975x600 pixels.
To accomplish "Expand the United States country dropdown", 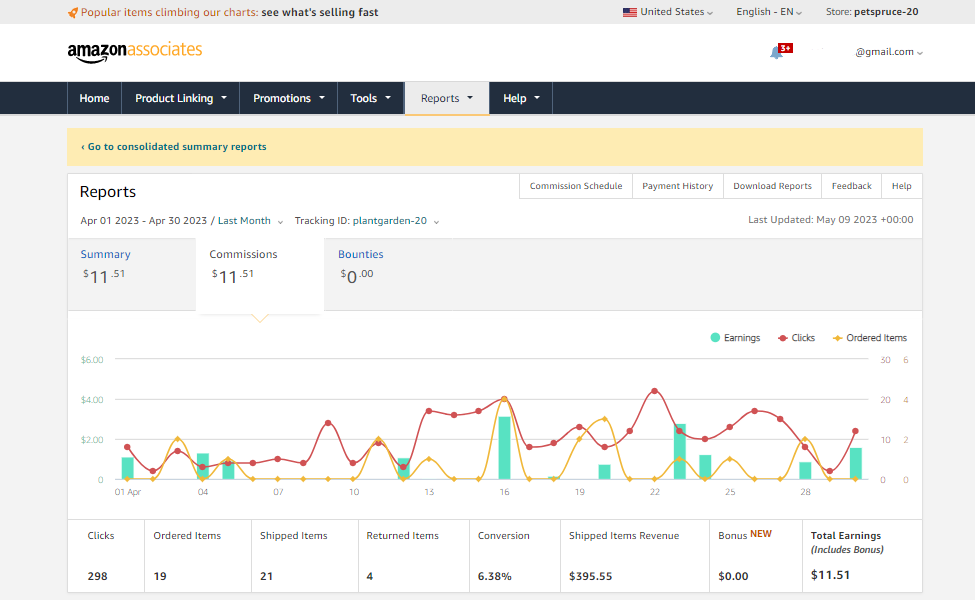I will coord(668,12).
